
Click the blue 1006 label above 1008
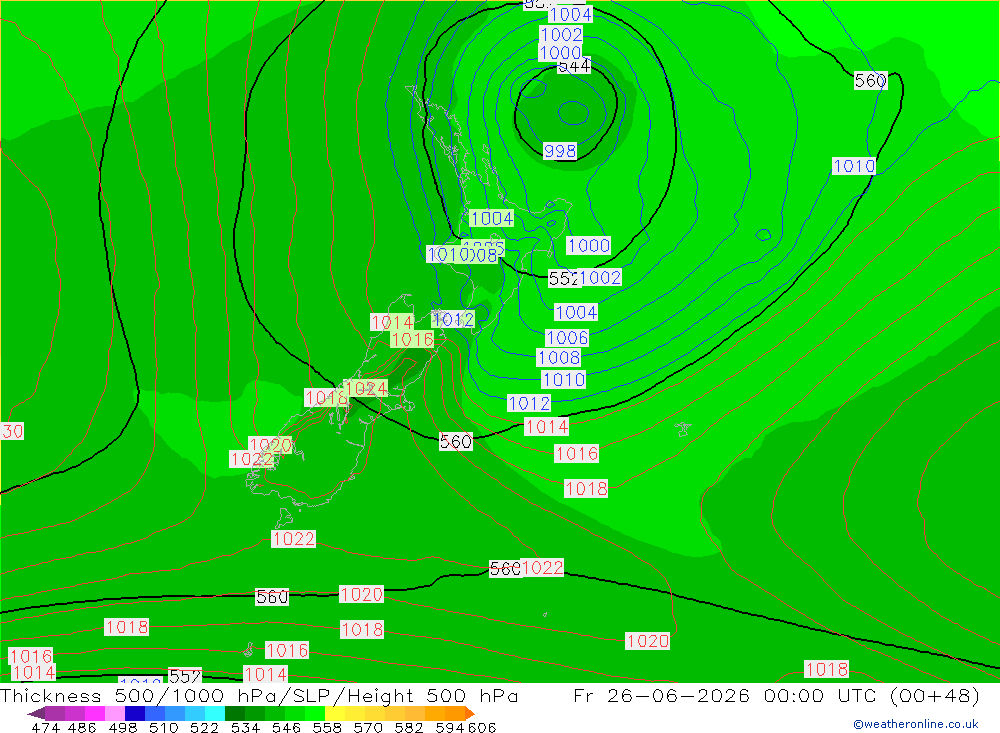point(567,337)
